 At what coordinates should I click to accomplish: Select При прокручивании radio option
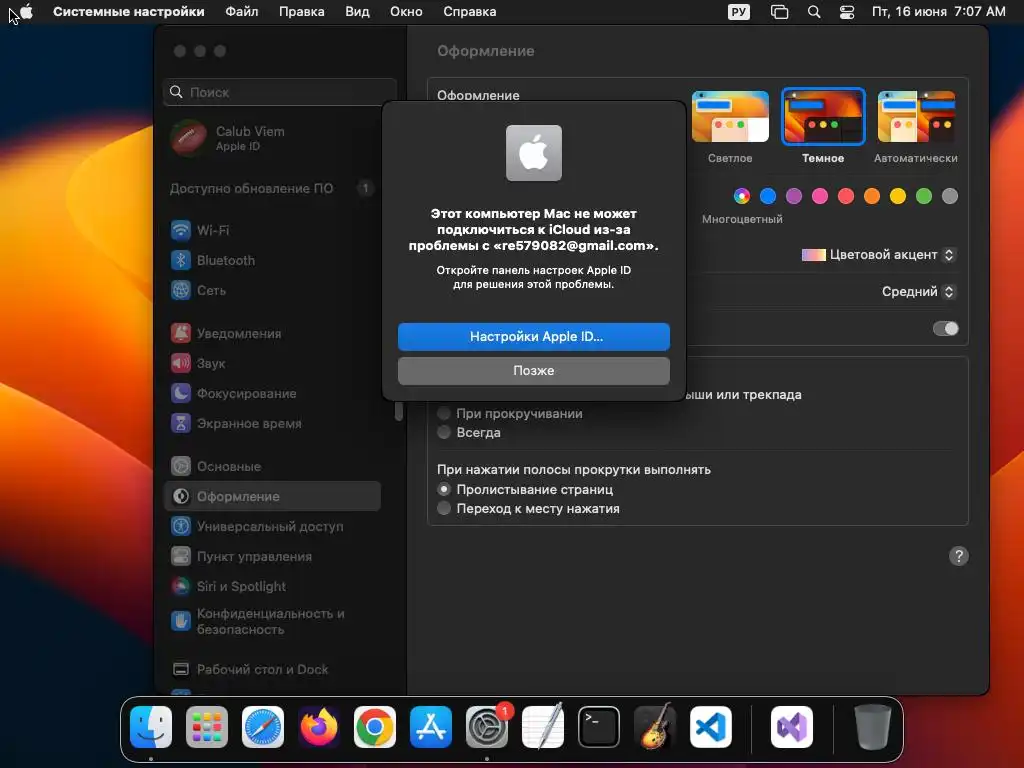pos(444,413)
